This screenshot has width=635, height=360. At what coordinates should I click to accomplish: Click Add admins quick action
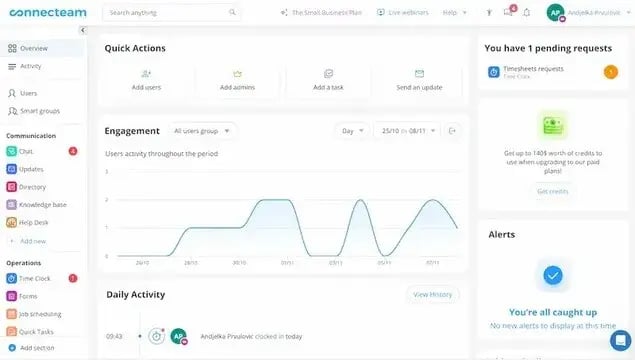[237, 80]
